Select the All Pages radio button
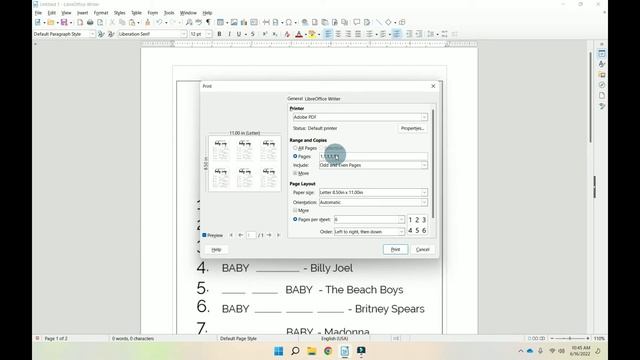The height and width of the screenshot is (360, 640). pos(295,148)
